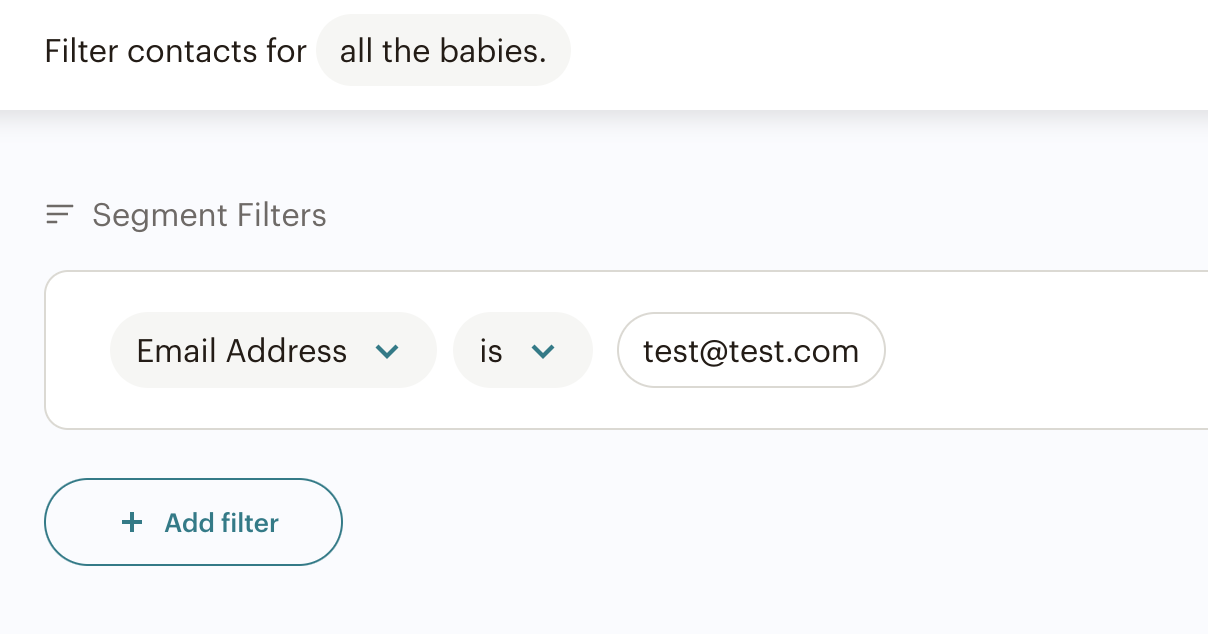Click the "Email Address" label text
Image resolution: width=1208 pixels, height=634 pixels.
242,351
